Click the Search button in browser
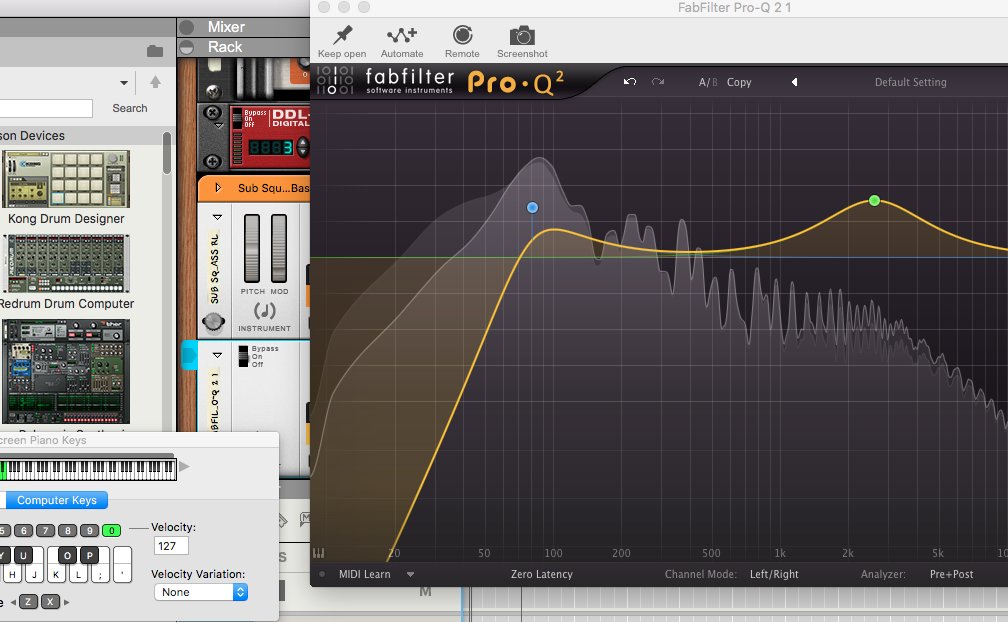 [130, 108]
